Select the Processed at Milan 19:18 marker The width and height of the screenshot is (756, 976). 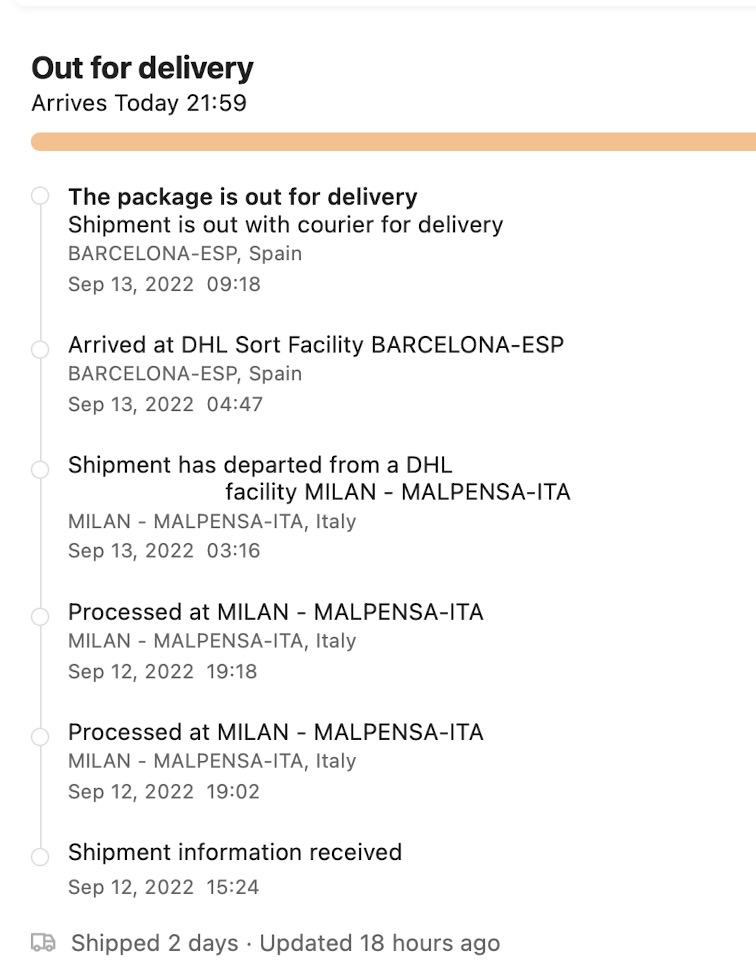pyautogui.click(x=40, y=617)
